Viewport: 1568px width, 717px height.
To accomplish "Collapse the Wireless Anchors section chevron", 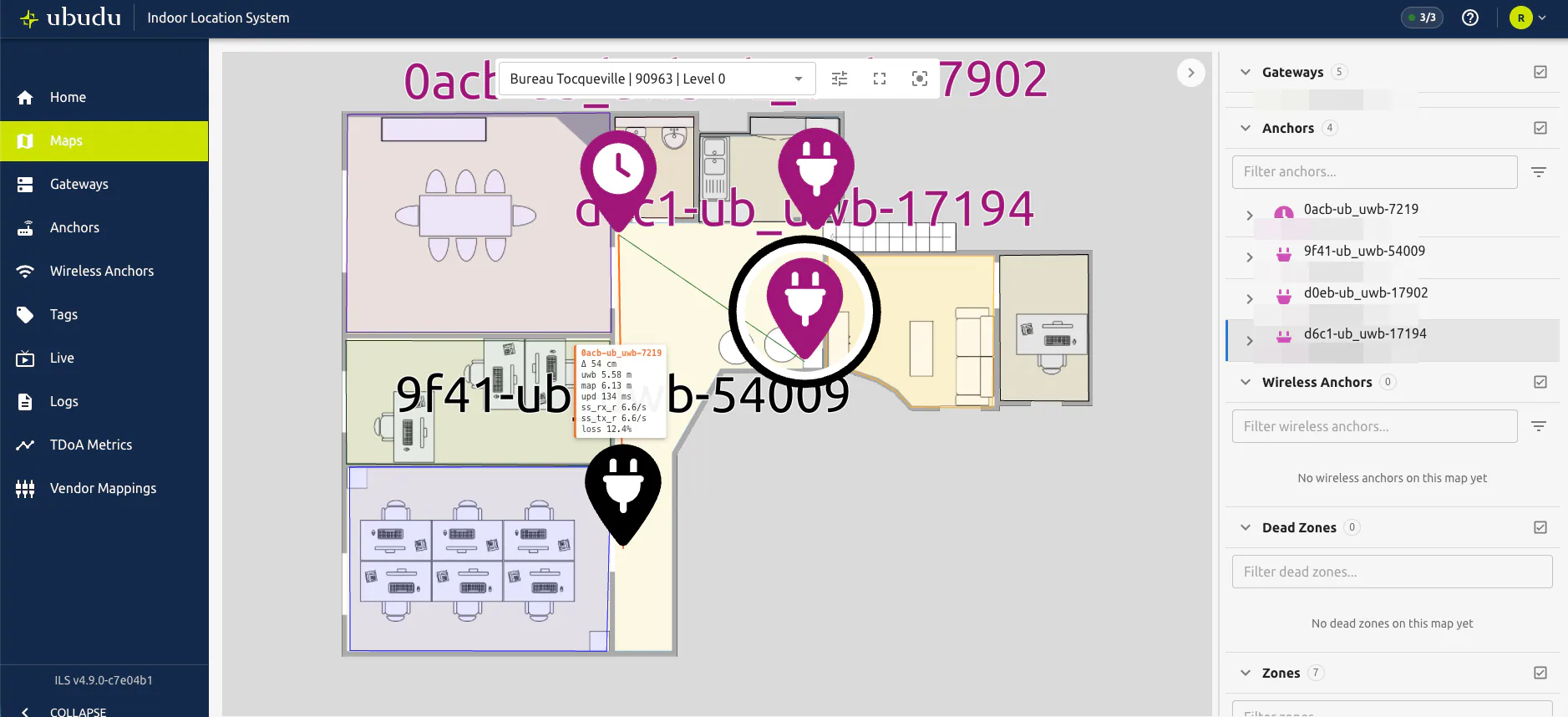I will click(1246, 382).
